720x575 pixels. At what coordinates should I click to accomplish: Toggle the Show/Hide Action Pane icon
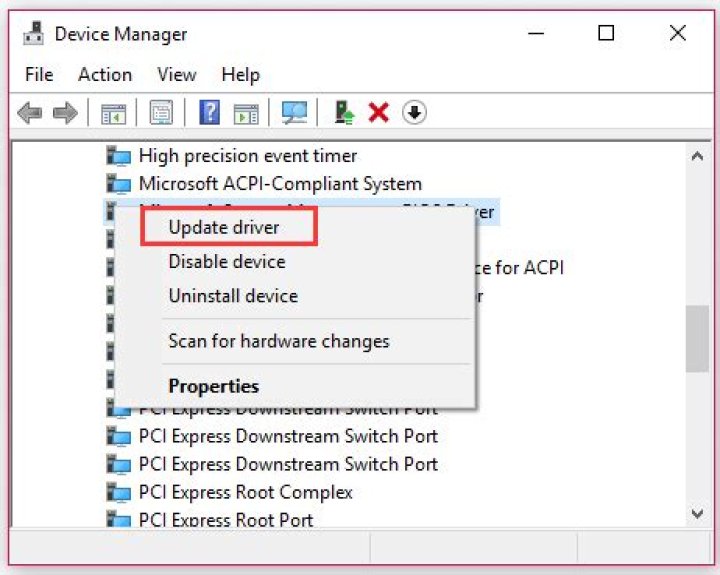246,113
